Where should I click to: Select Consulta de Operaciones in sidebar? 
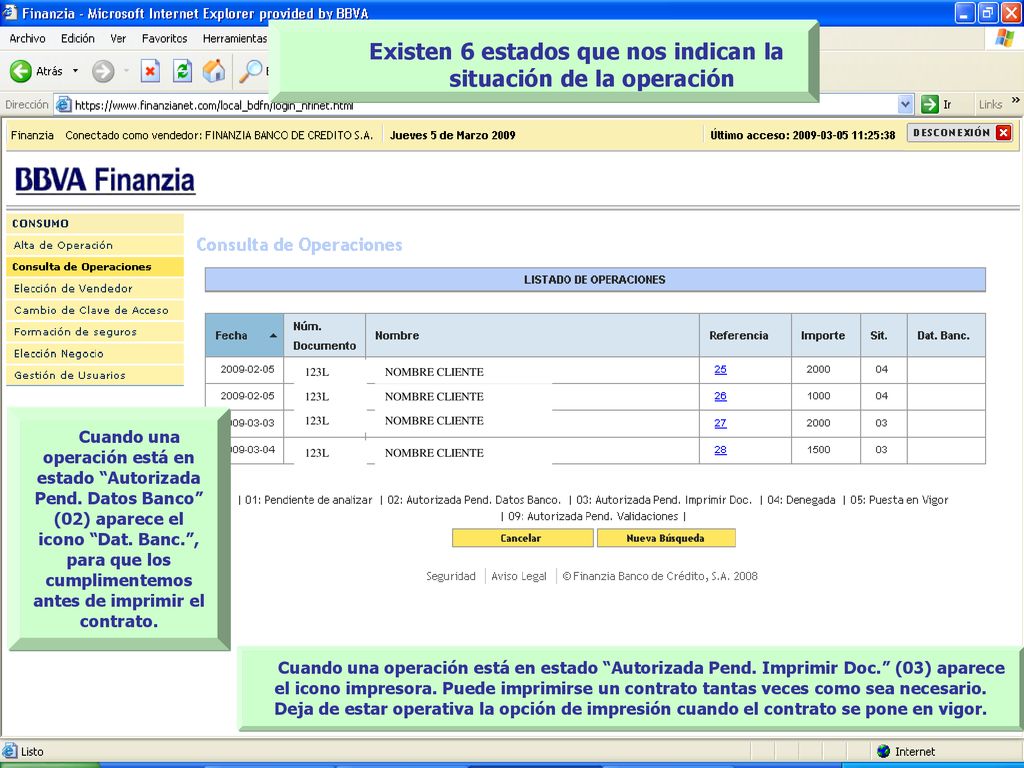pos(95,267)
